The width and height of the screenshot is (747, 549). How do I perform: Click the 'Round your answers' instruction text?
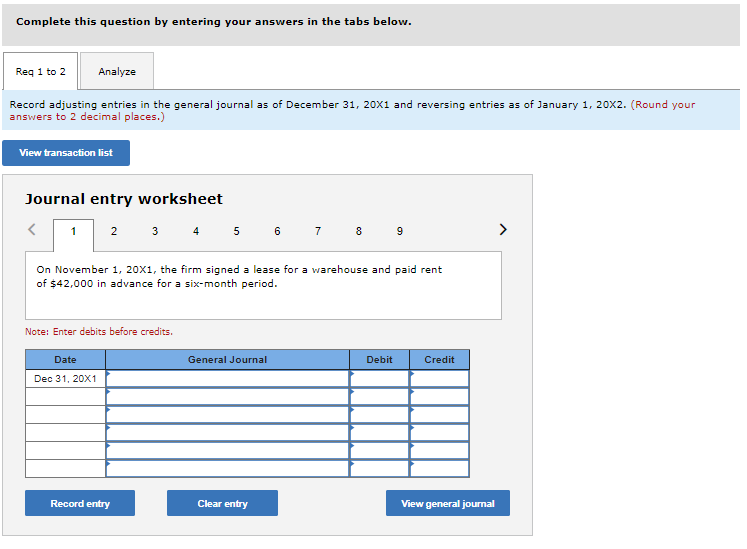[x=353, y=111]
